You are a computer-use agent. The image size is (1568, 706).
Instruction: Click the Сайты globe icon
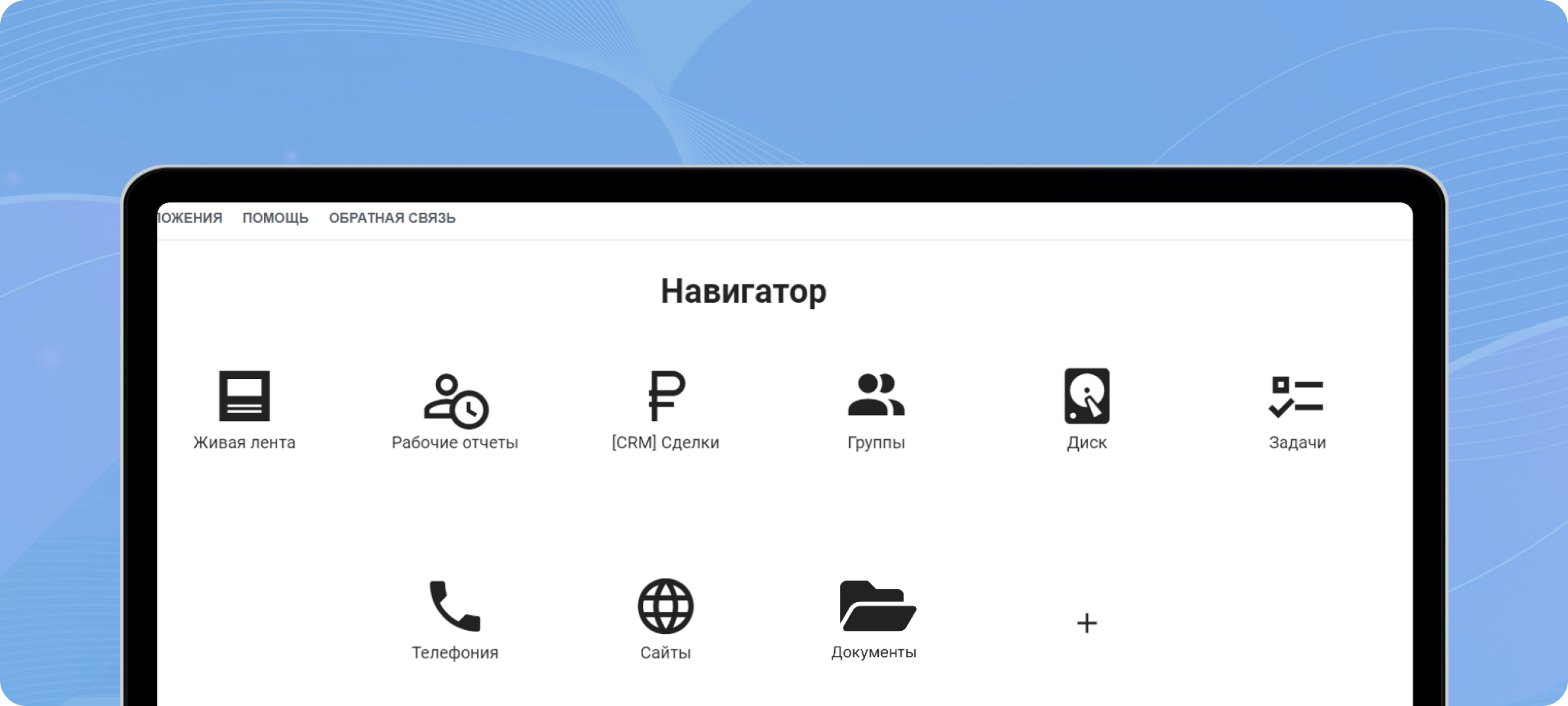pos(665,606)
